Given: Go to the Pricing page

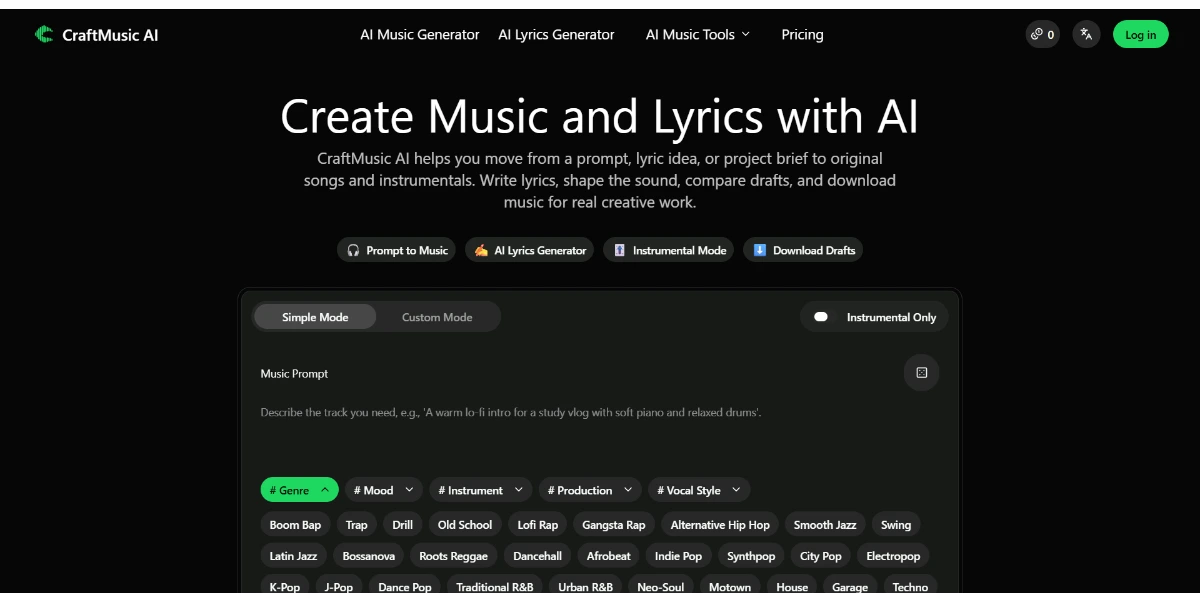Looking at the screenshot, I should click(x=802, y=34).
